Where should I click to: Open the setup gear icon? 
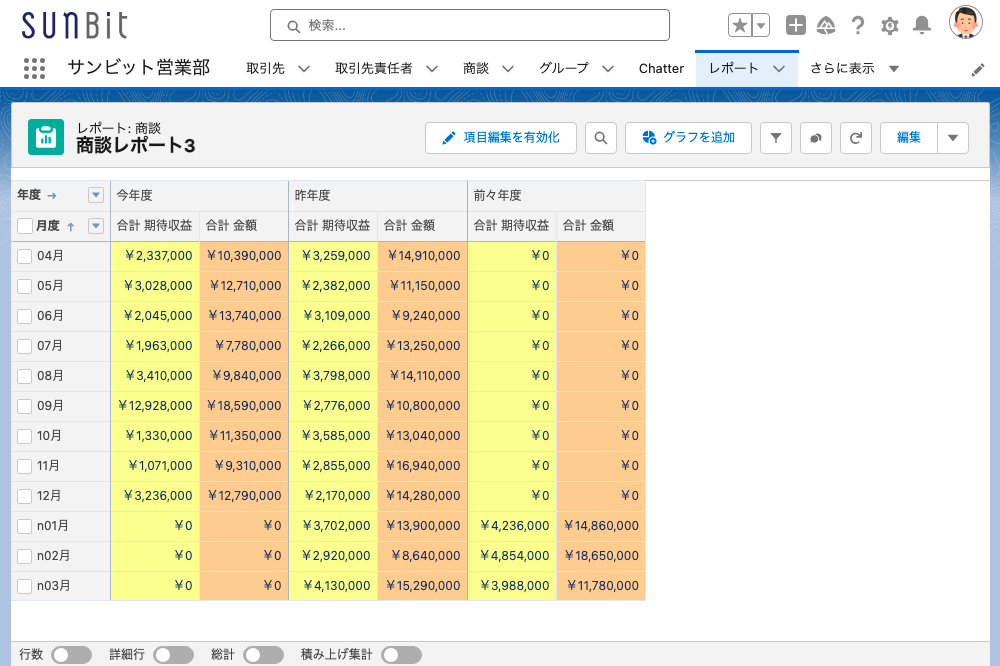click(x=890, y=26)
